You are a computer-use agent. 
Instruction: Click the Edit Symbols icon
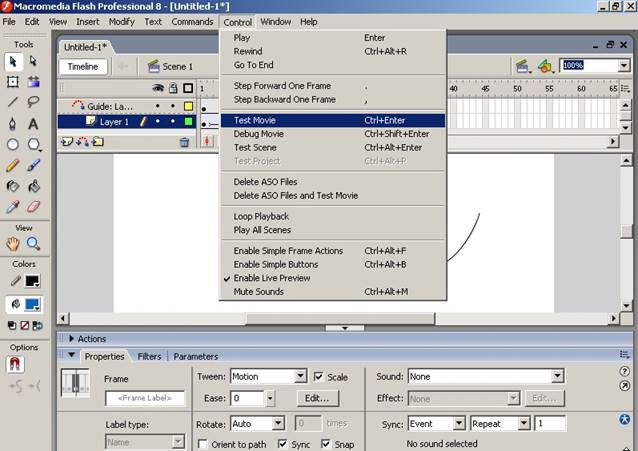click(545, 66)
